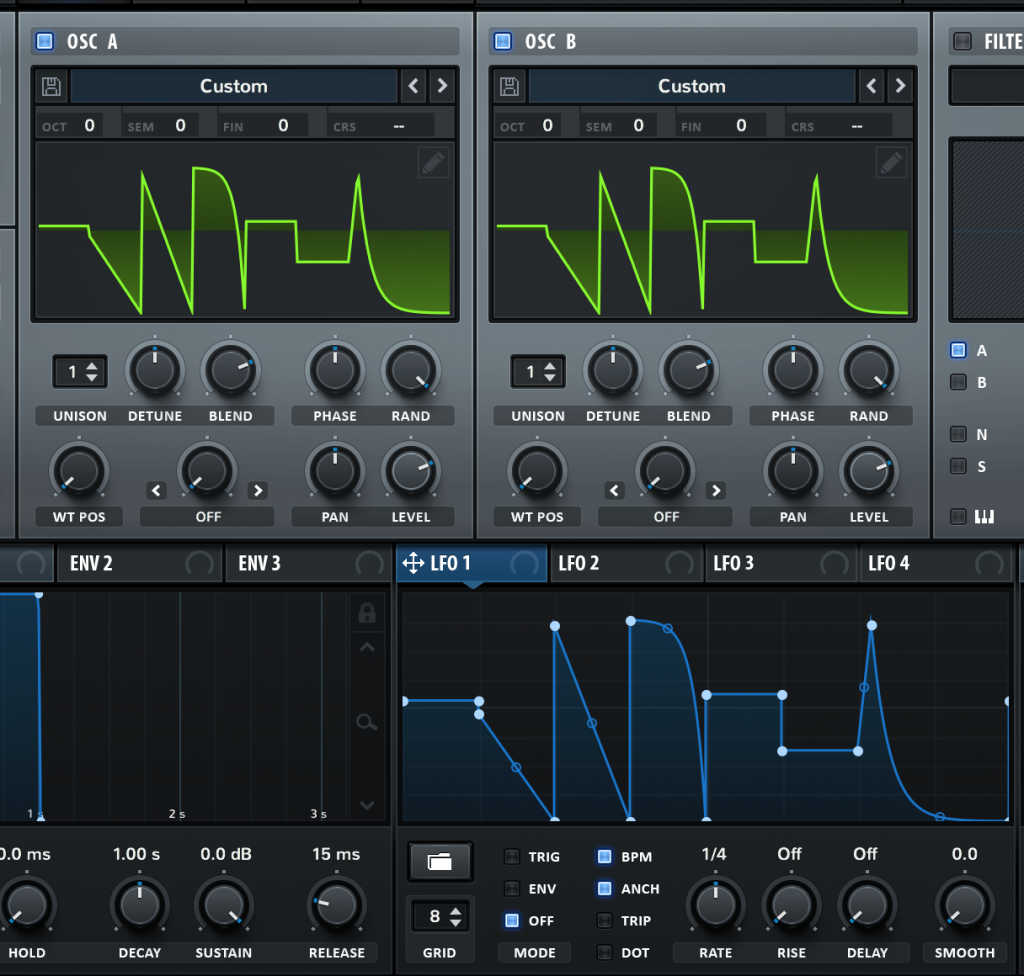This screenshot has width=1024, height=976.
Task: Click the OSC A save wavetable icon
Action: tap(51, 86)
